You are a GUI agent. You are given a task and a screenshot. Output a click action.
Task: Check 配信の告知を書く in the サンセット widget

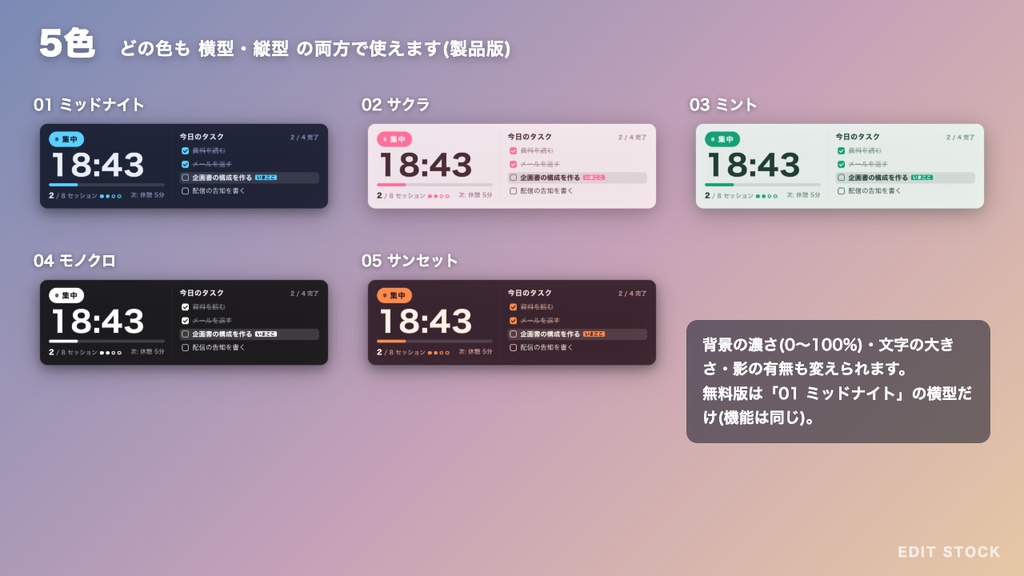(x=513, y=347)
